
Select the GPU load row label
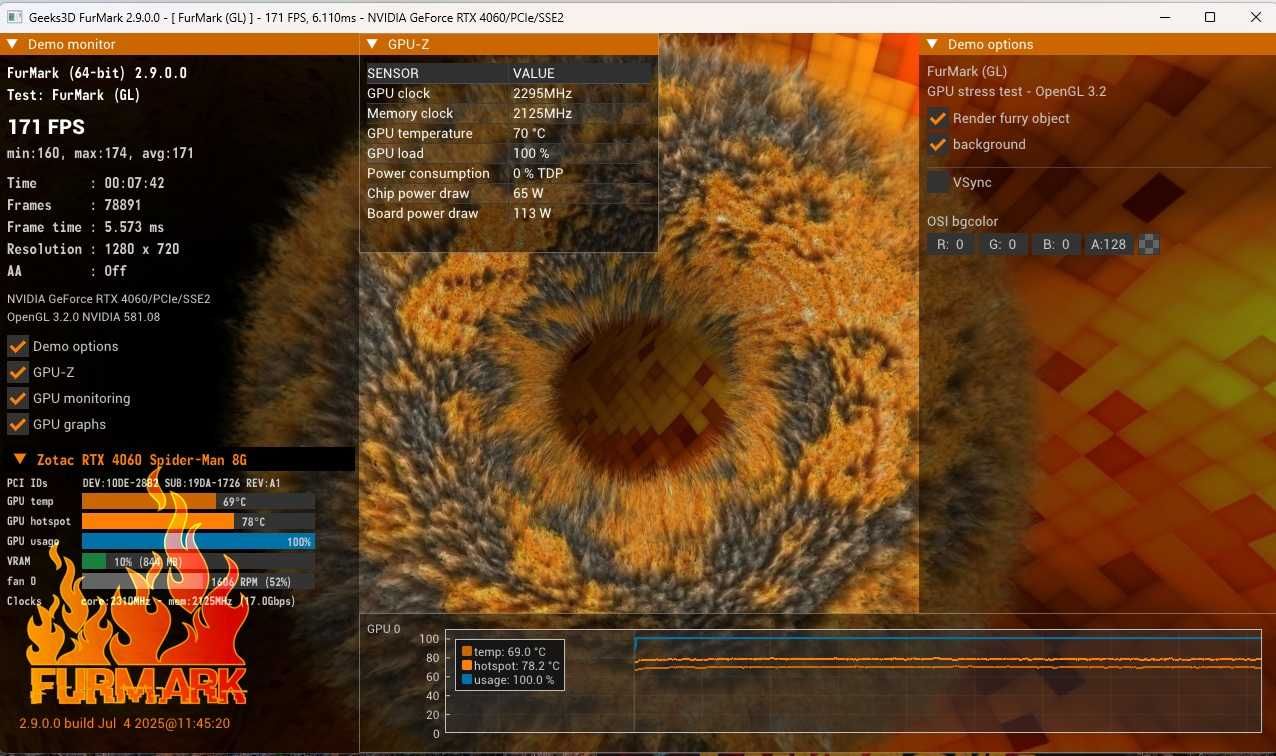click(x=395, y=153)
